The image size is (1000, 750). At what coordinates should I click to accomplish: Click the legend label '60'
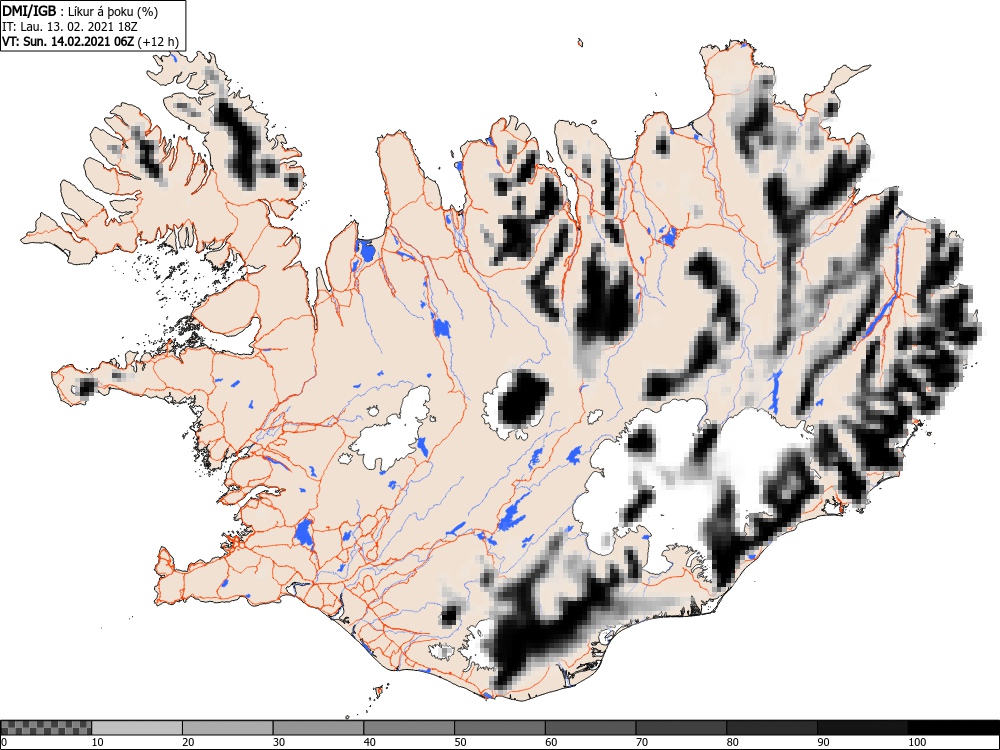click(550, 742)
